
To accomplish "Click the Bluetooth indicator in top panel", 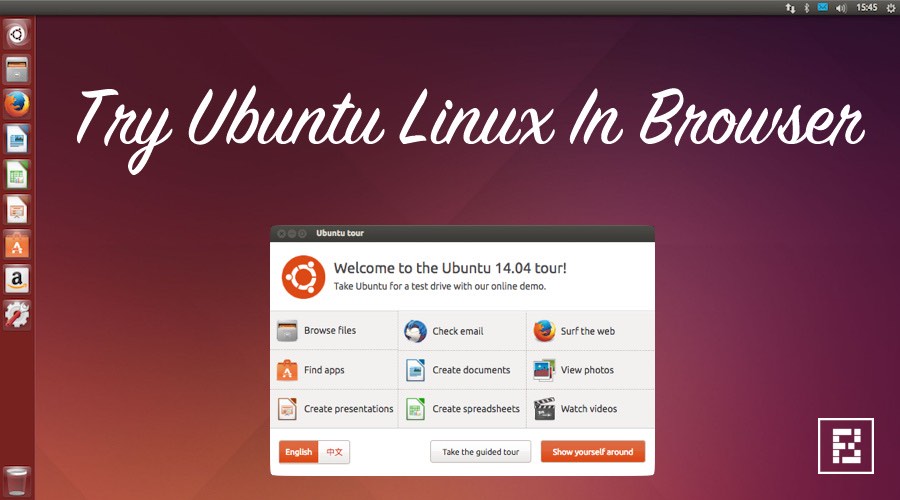I will [806, 8].
